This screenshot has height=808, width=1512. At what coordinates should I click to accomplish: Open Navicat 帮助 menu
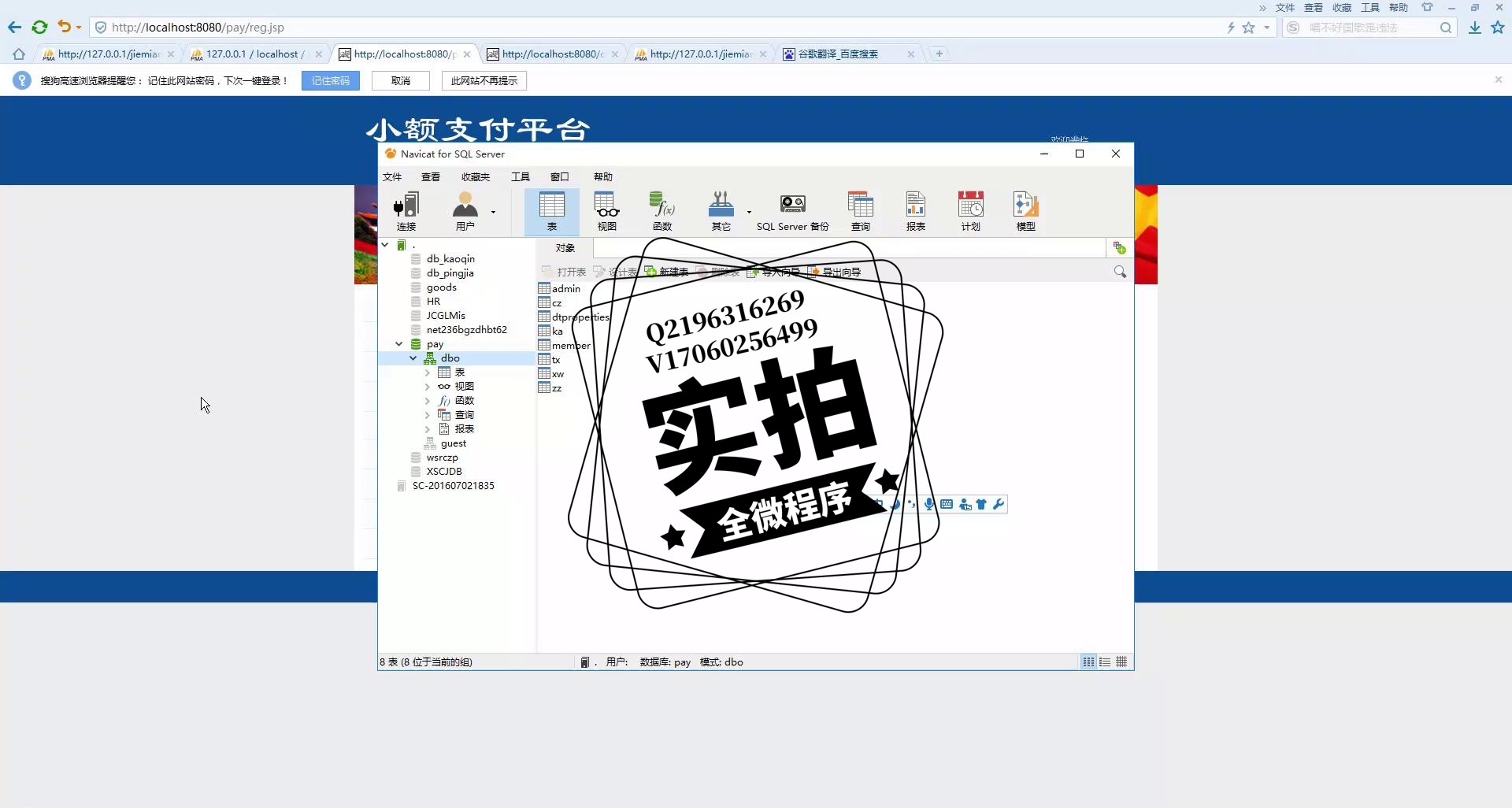(x=603, y=177)
